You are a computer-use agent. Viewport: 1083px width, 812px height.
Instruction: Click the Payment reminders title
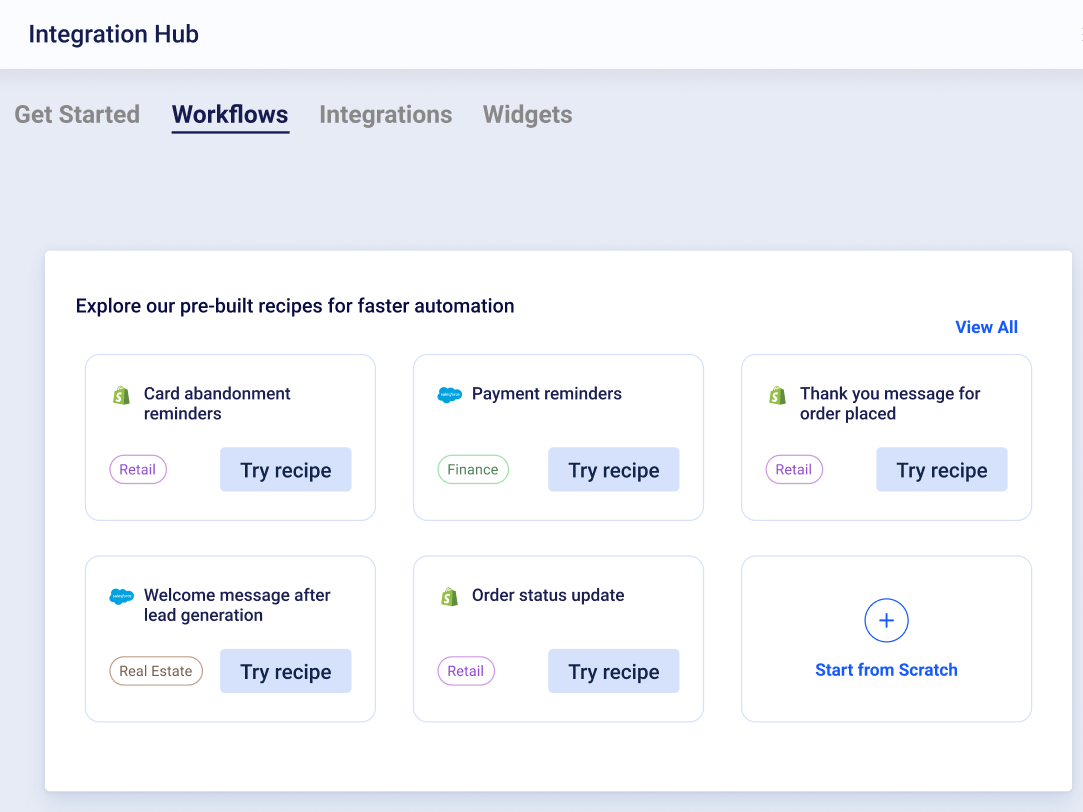click(546, 394)
